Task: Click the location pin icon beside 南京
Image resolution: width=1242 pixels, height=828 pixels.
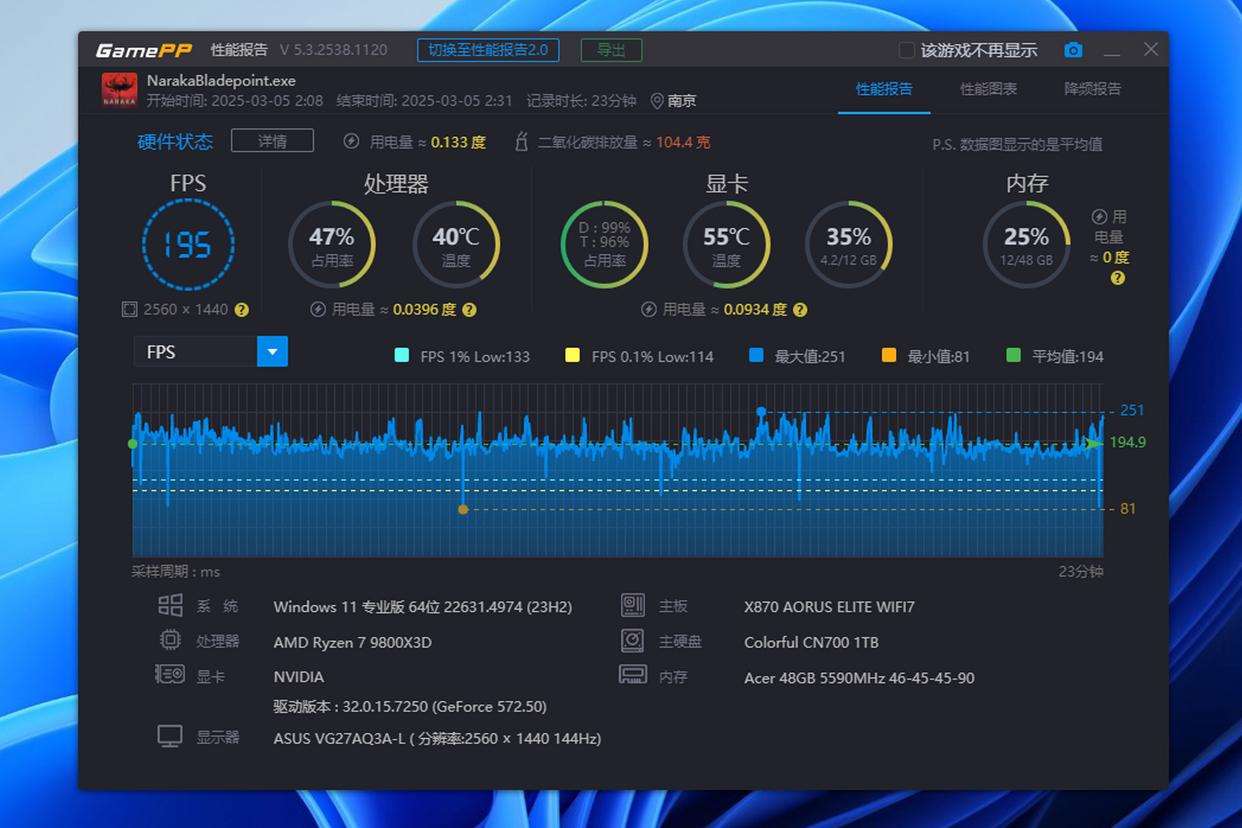Action: click(657, 101)
